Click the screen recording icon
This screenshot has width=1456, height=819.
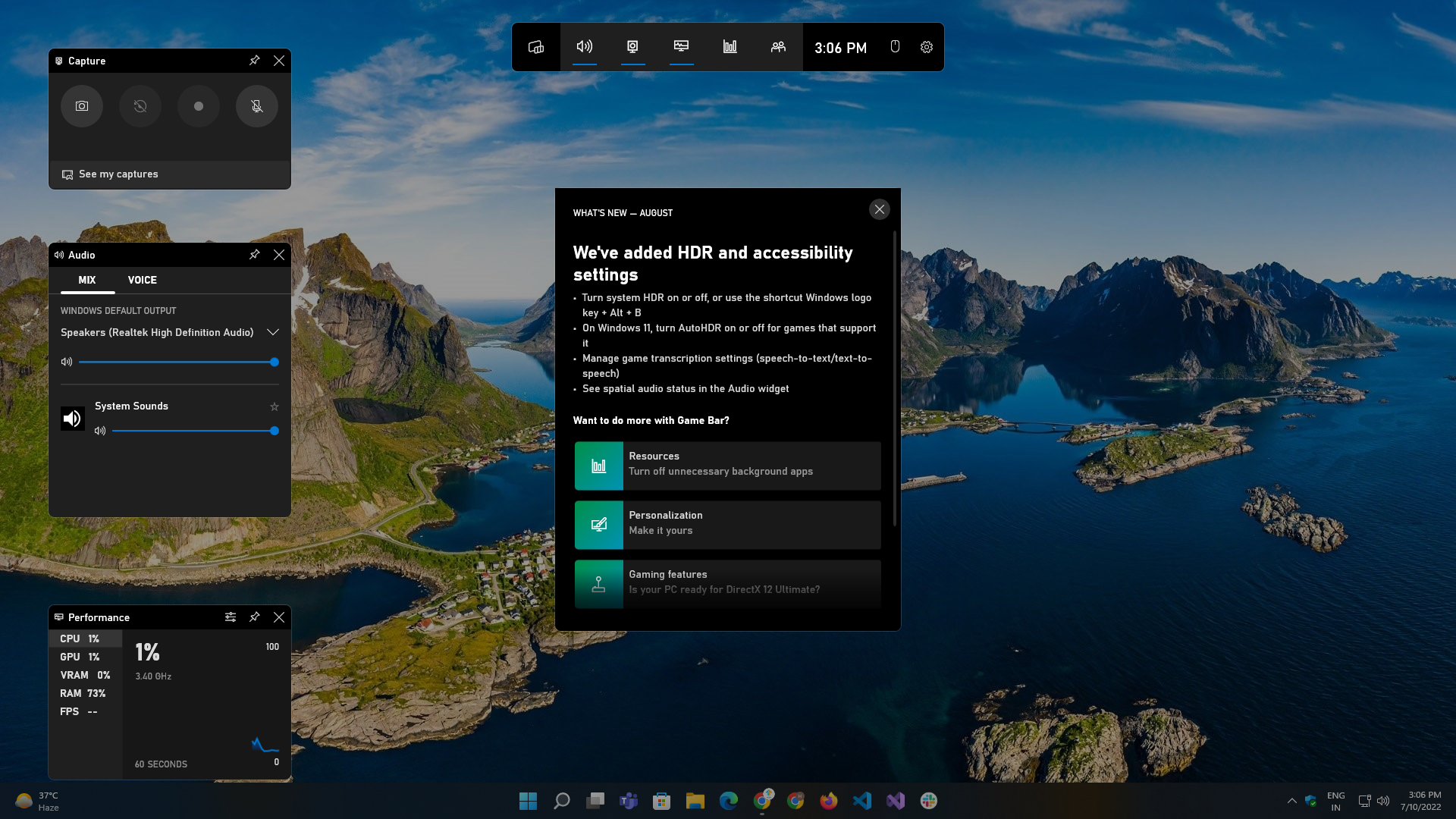tap(199, 106)
